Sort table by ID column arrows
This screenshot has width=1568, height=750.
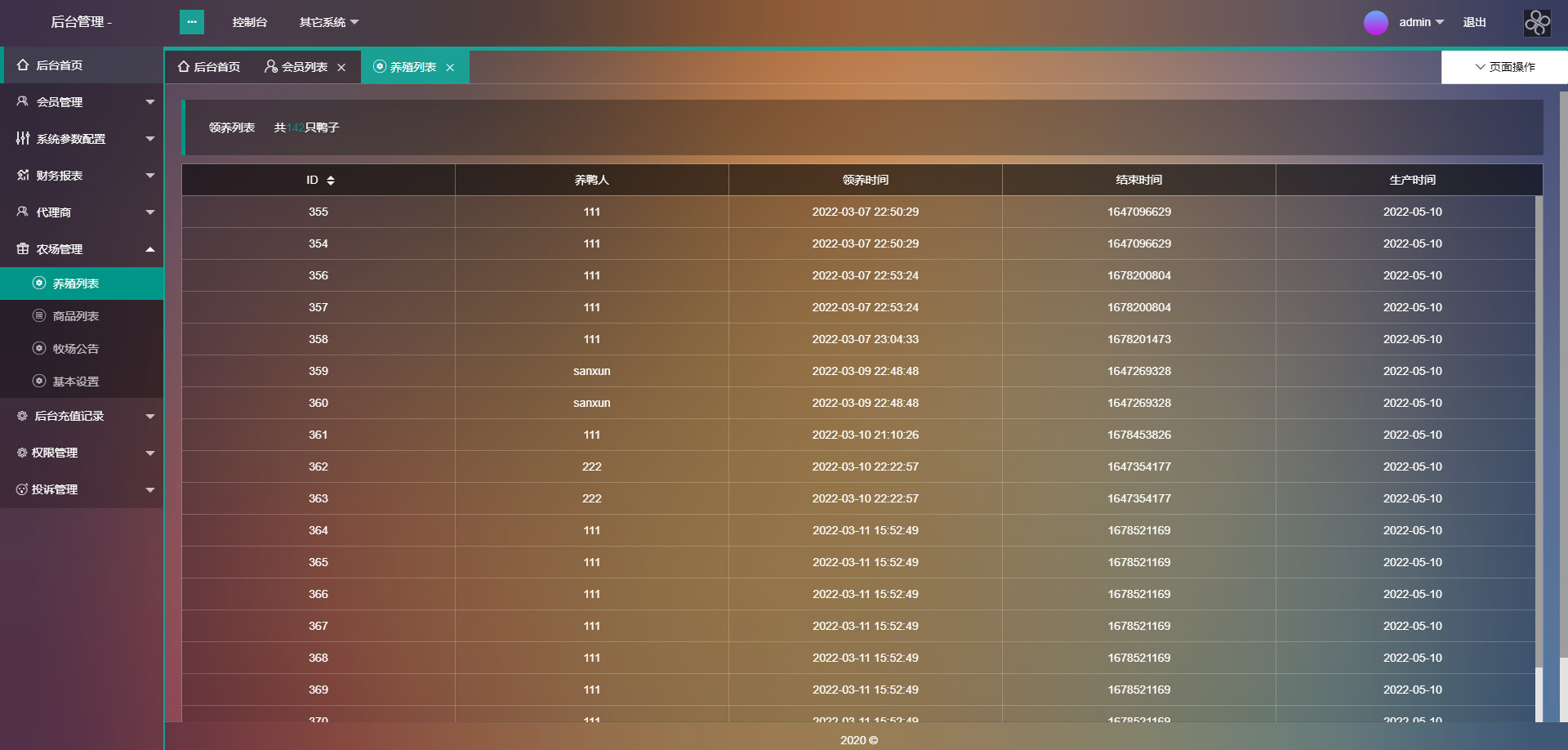[x=331, y=181]
